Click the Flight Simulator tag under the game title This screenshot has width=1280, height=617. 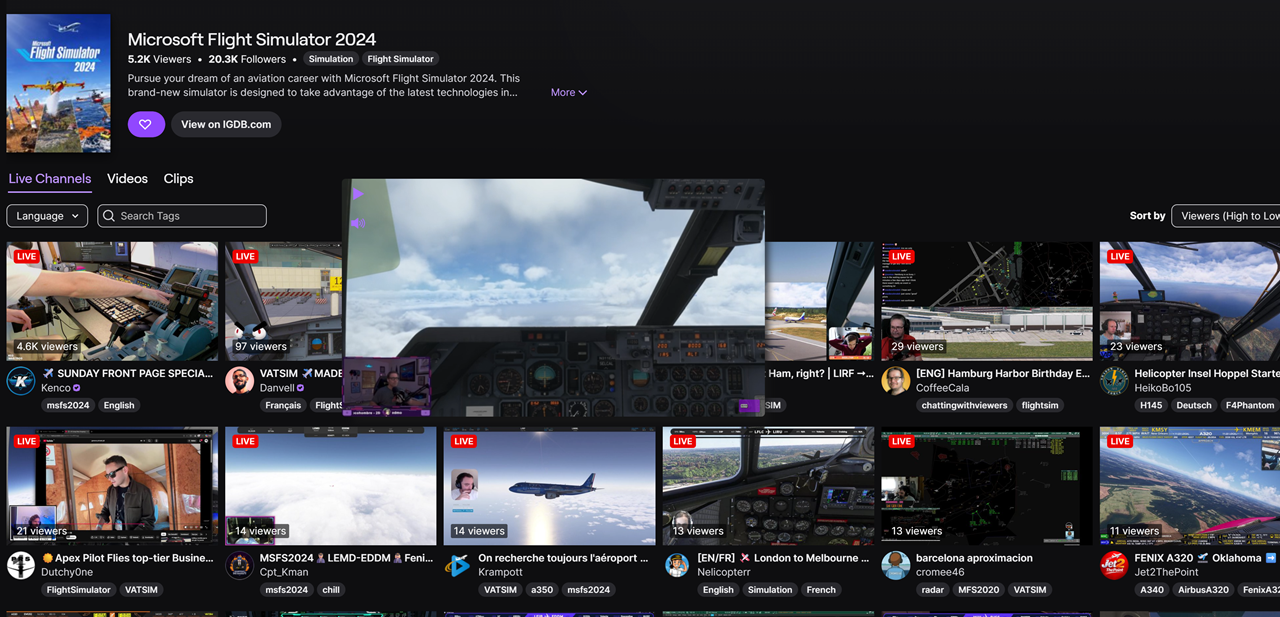tap(400, 59)
